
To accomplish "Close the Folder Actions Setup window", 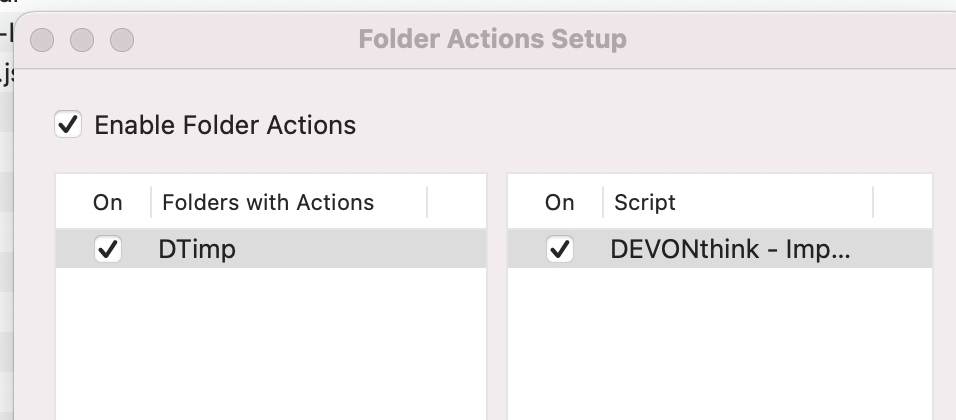I will [x=42, y=40].
